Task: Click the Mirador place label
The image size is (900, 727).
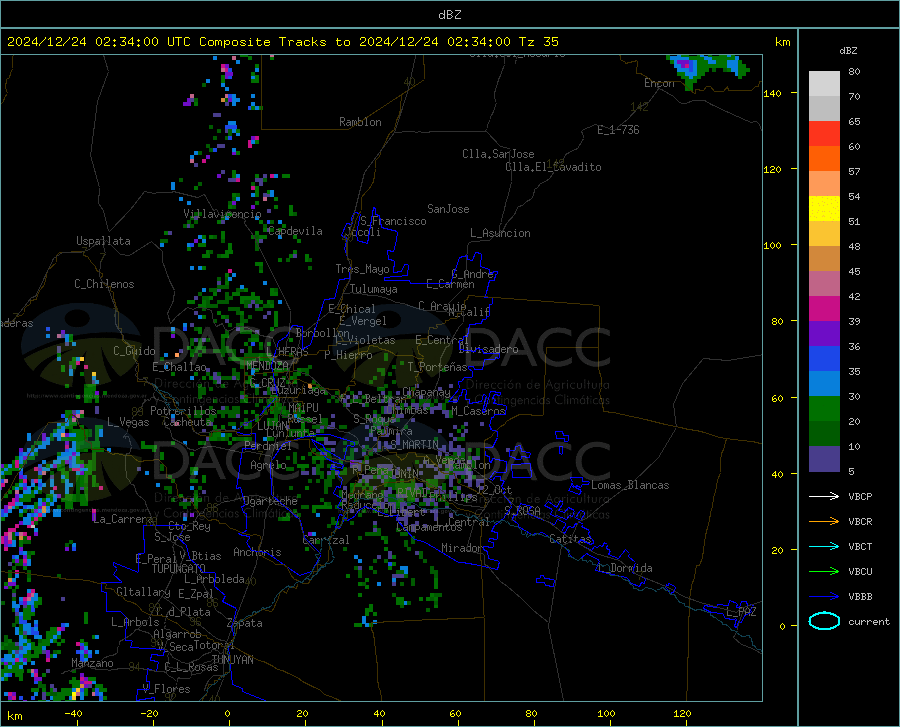Action: click(x=462, y=548)
